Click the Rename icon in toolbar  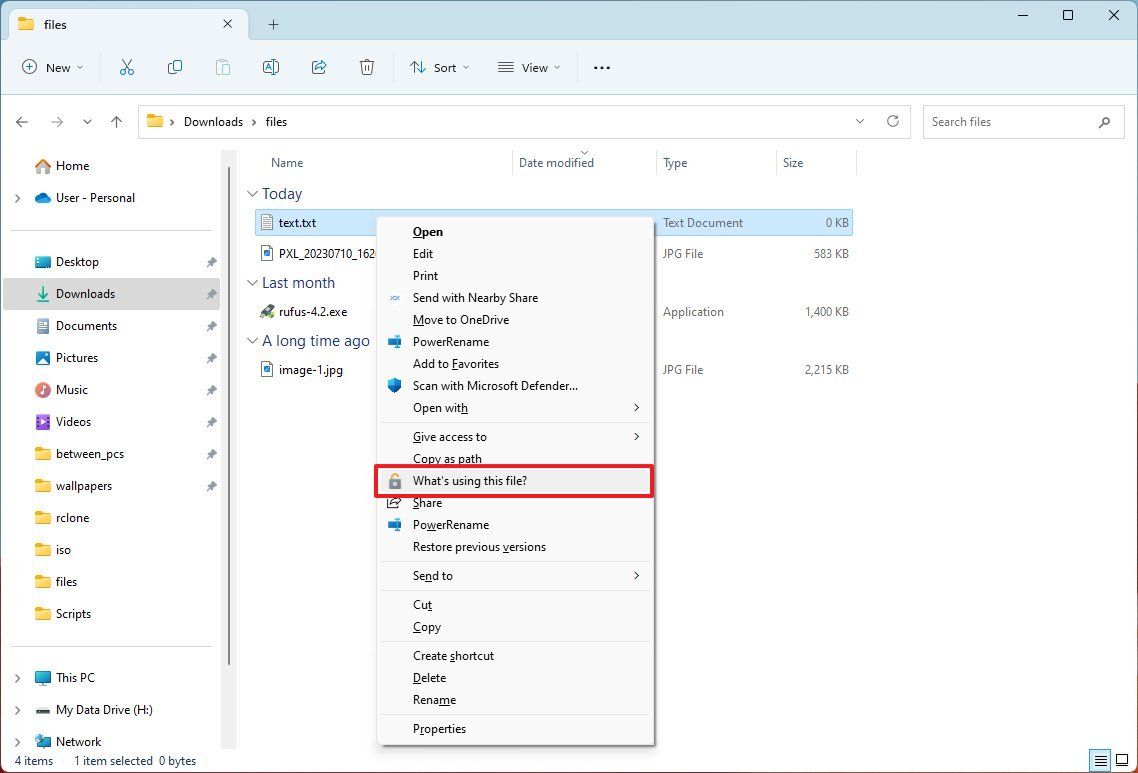coord(270,67)
